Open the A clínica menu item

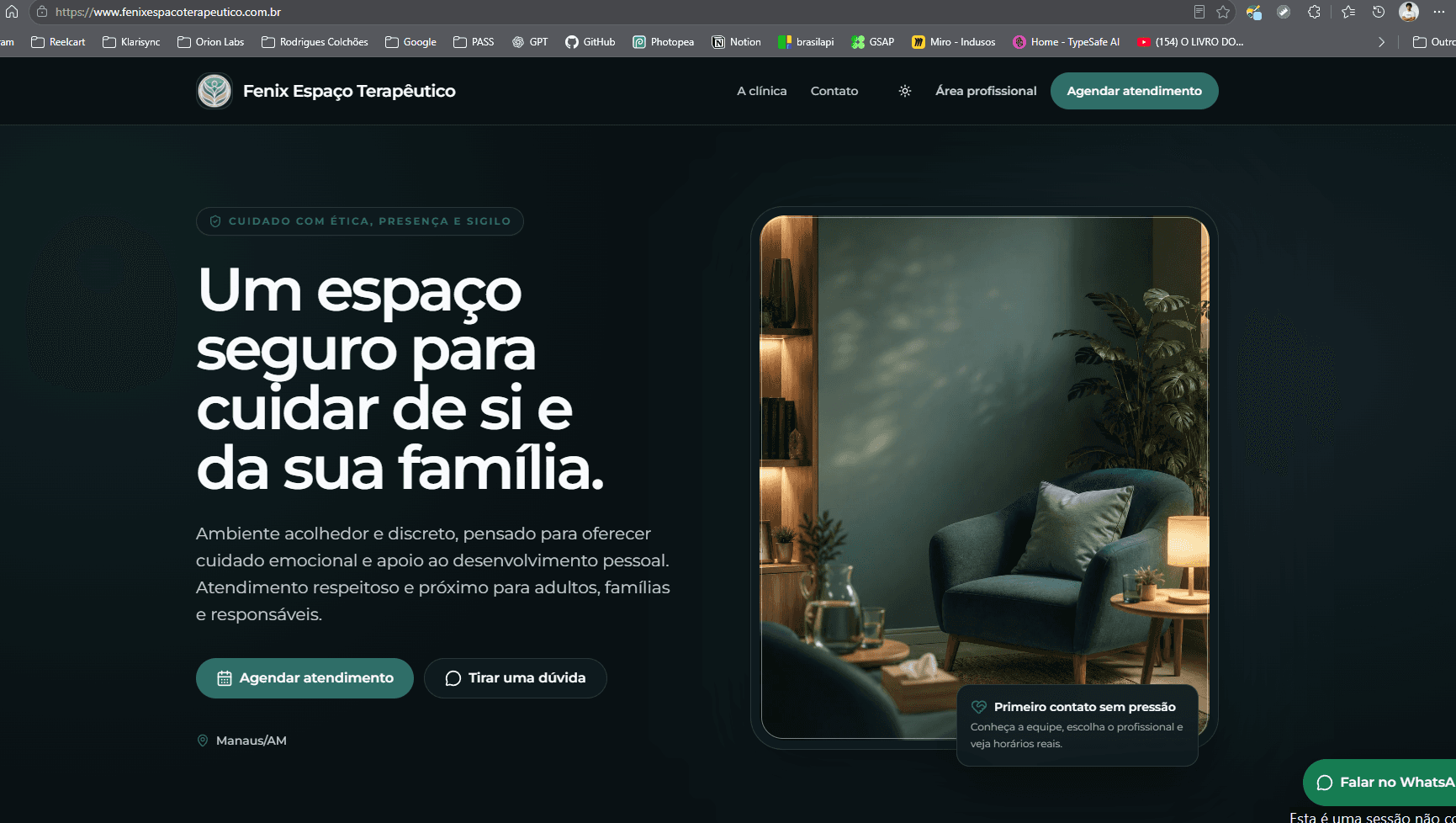762,91
